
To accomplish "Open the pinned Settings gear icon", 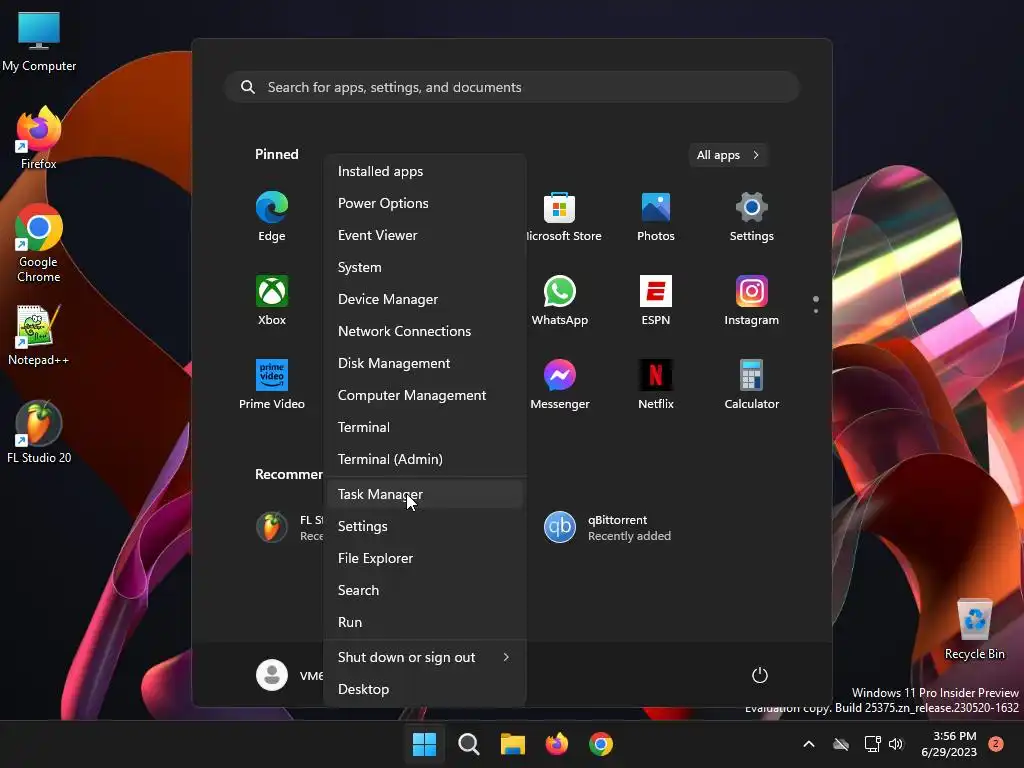I will coord(752,216).
